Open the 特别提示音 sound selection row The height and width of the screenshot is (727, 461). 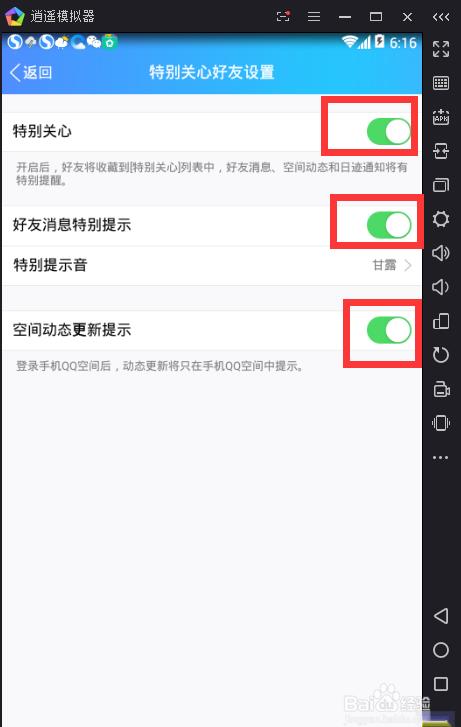(x=211, y=266)
